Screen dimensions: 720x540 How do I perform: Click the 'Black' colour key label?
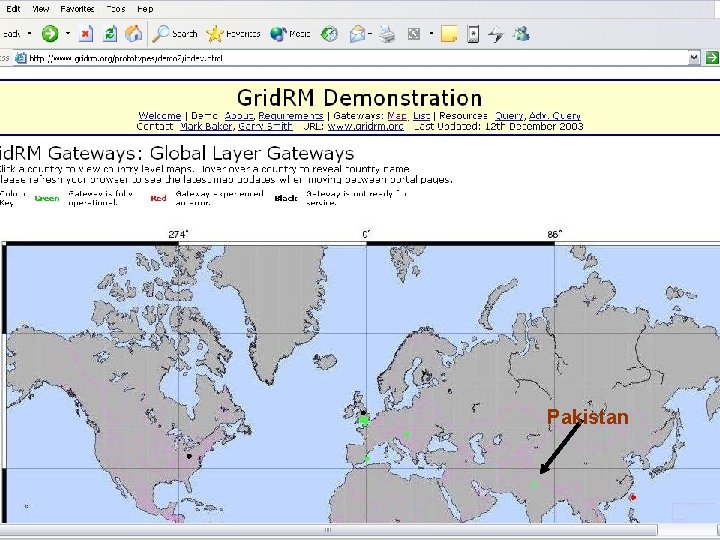click(286, 198)
